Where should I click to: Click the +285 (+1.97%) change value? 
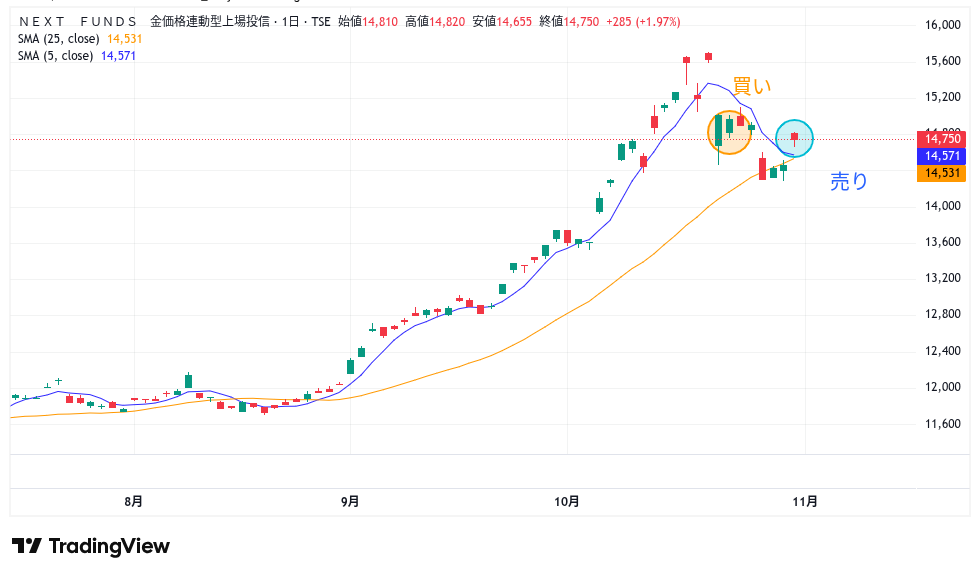pyautogui.click(x=644, y=20)
